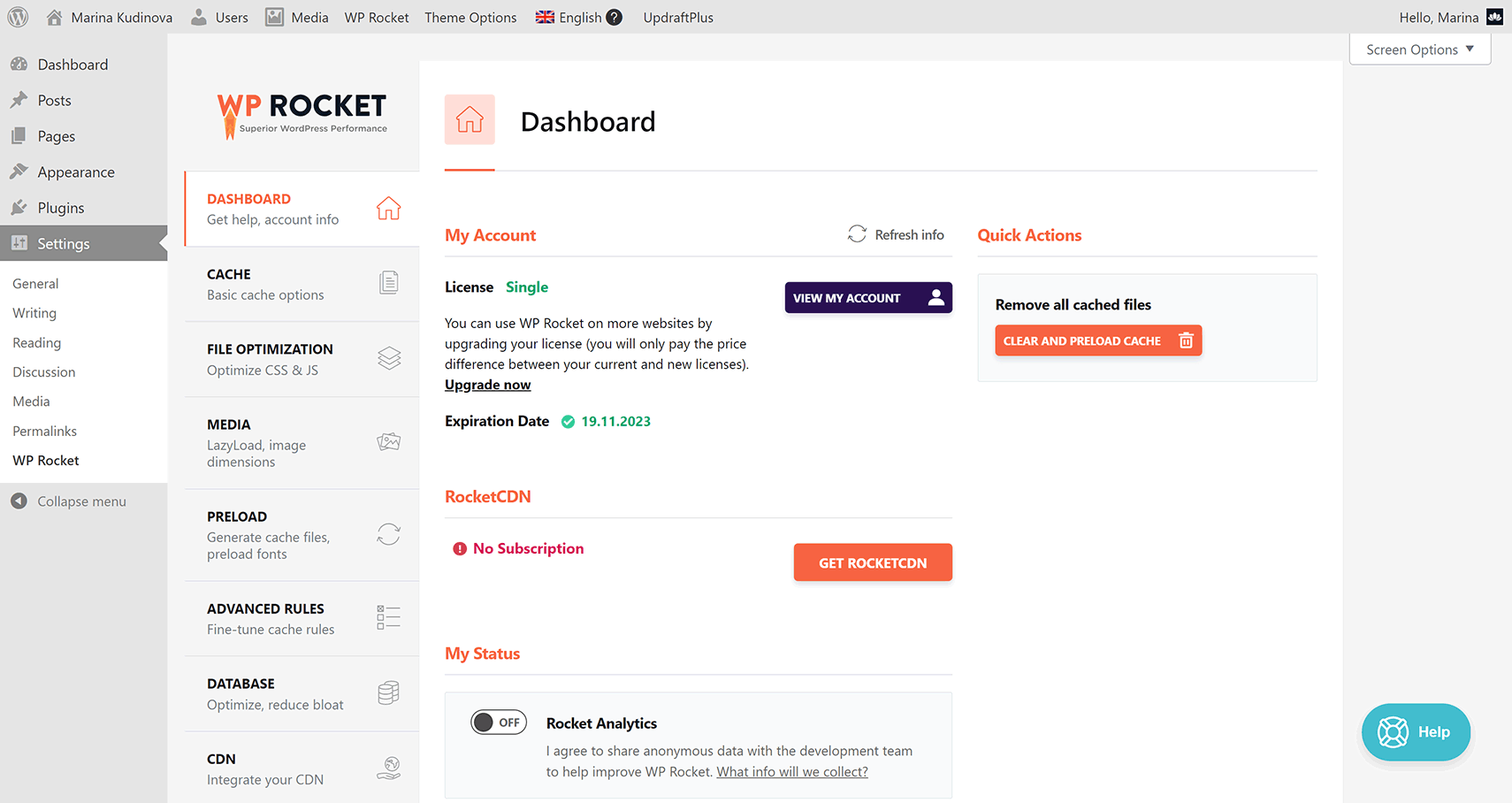Open the Permalinks settings submenu item

pyautogui.click(x=45, y=431)
